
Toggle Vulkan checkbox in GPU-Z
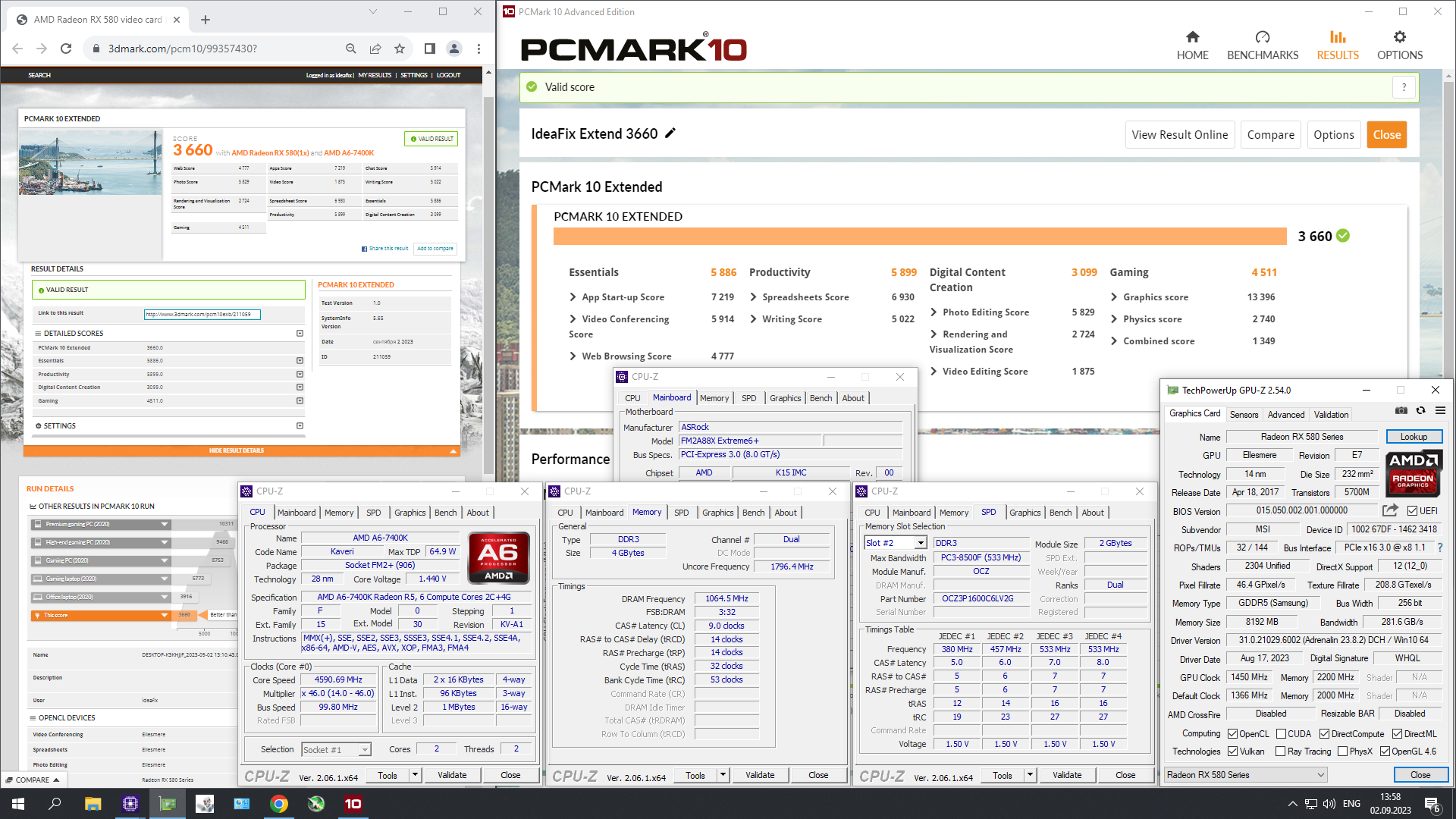(1233, 752)
